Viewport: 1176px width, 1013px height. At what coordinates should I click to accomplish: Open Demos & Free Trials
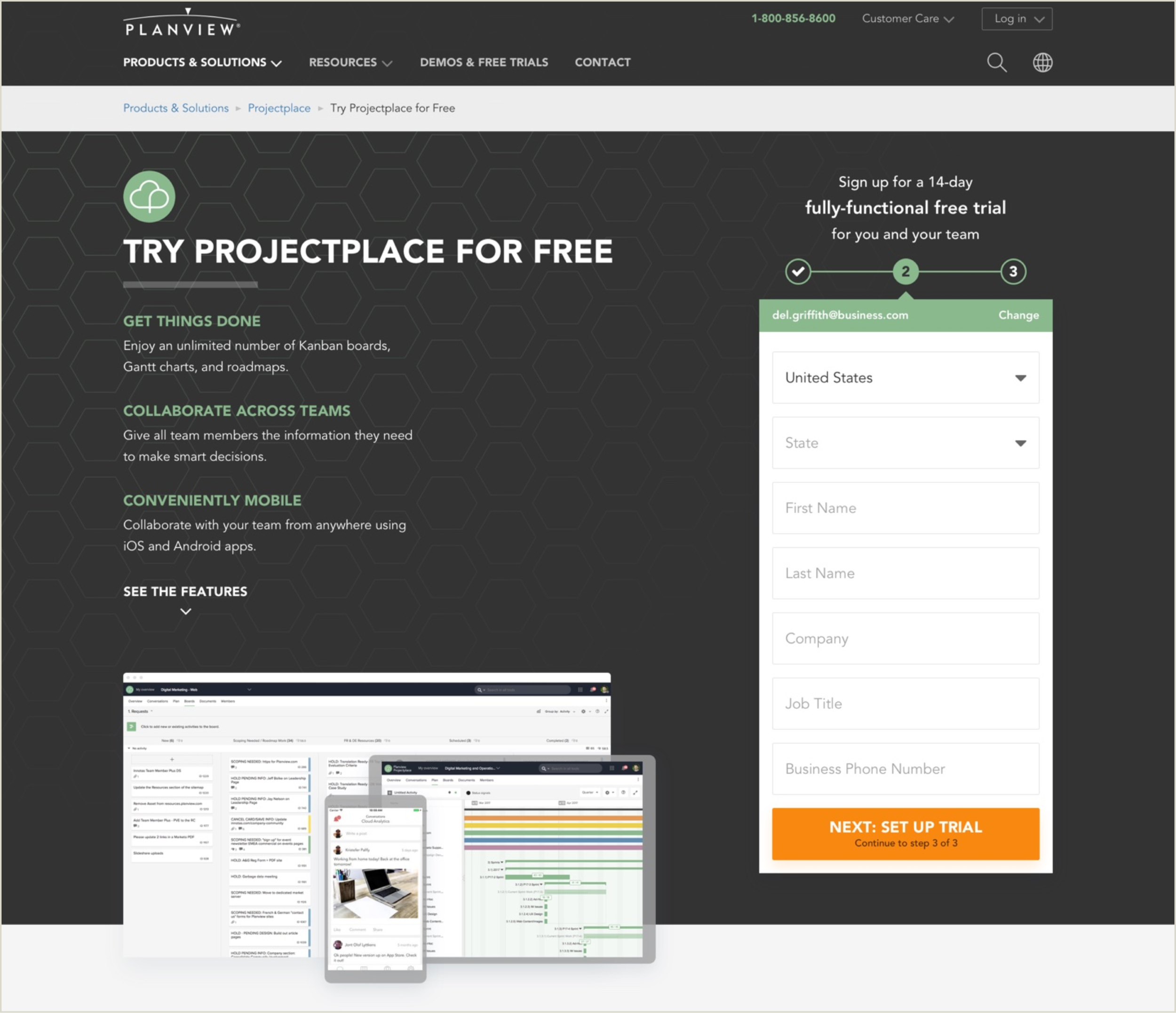pos(484,63)
